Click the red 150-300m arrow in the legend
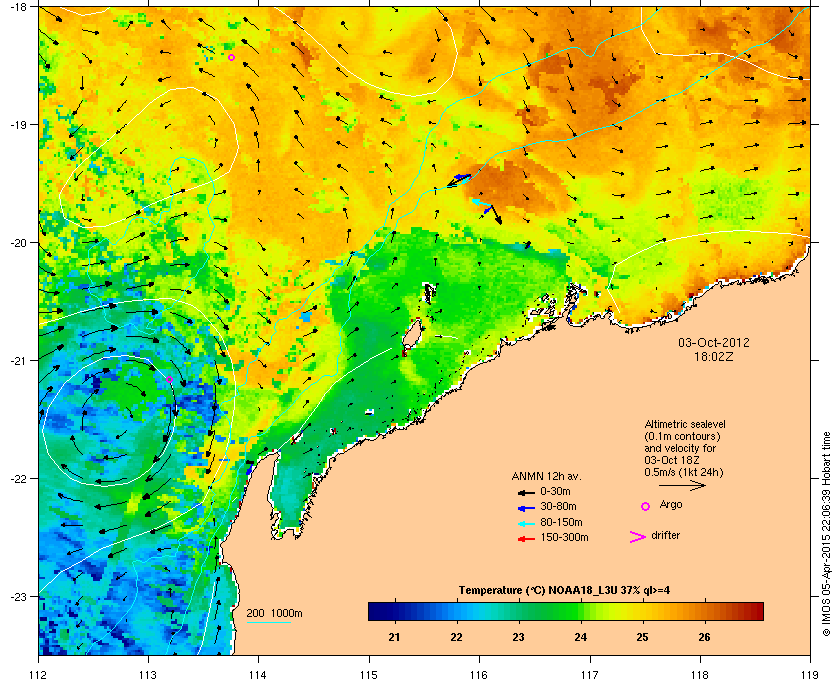Image resolution: width=840 pixels, height=680 pixels. [526, 539]
